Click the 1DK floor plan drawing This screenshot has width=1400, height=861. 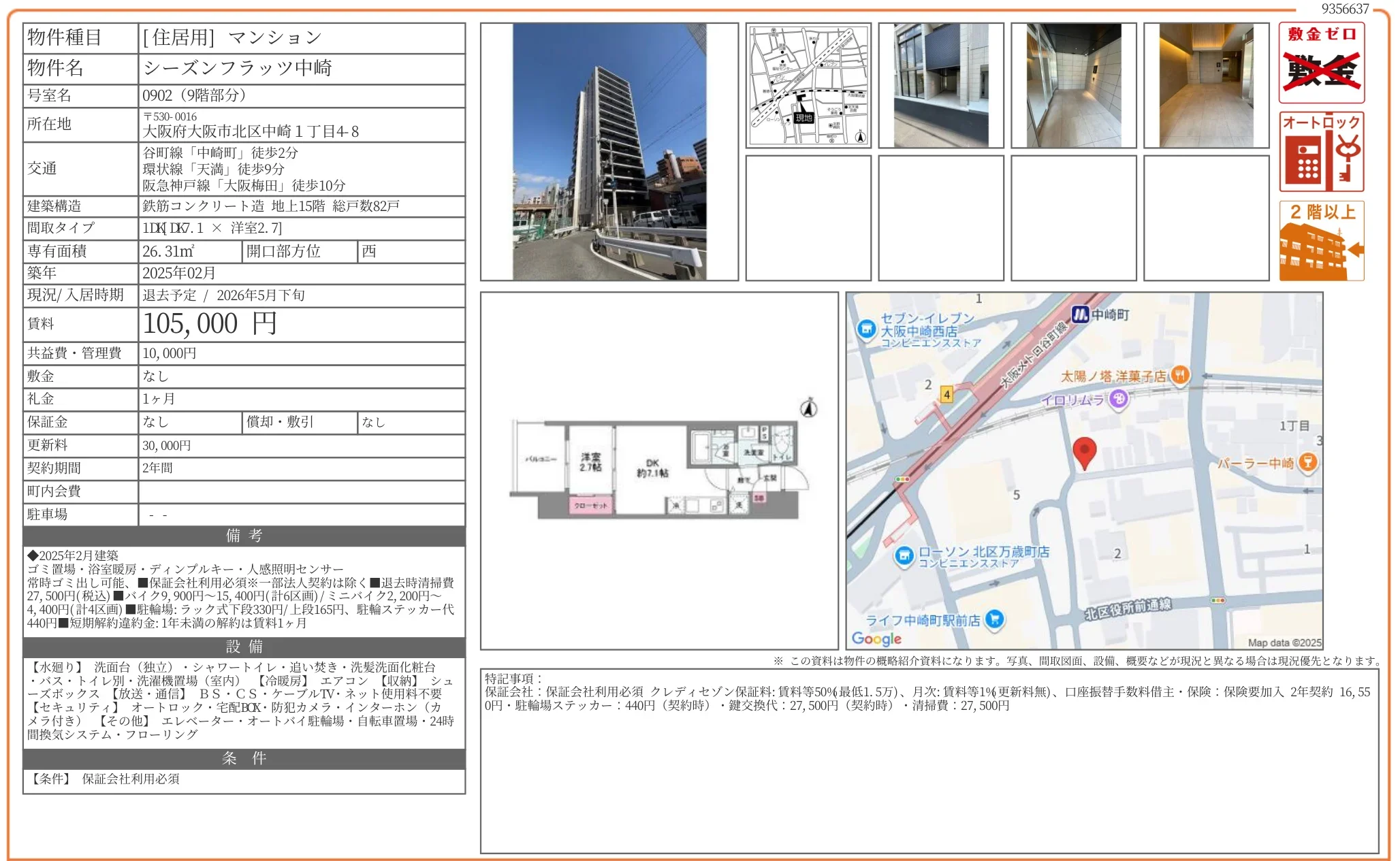coord(657,468)
